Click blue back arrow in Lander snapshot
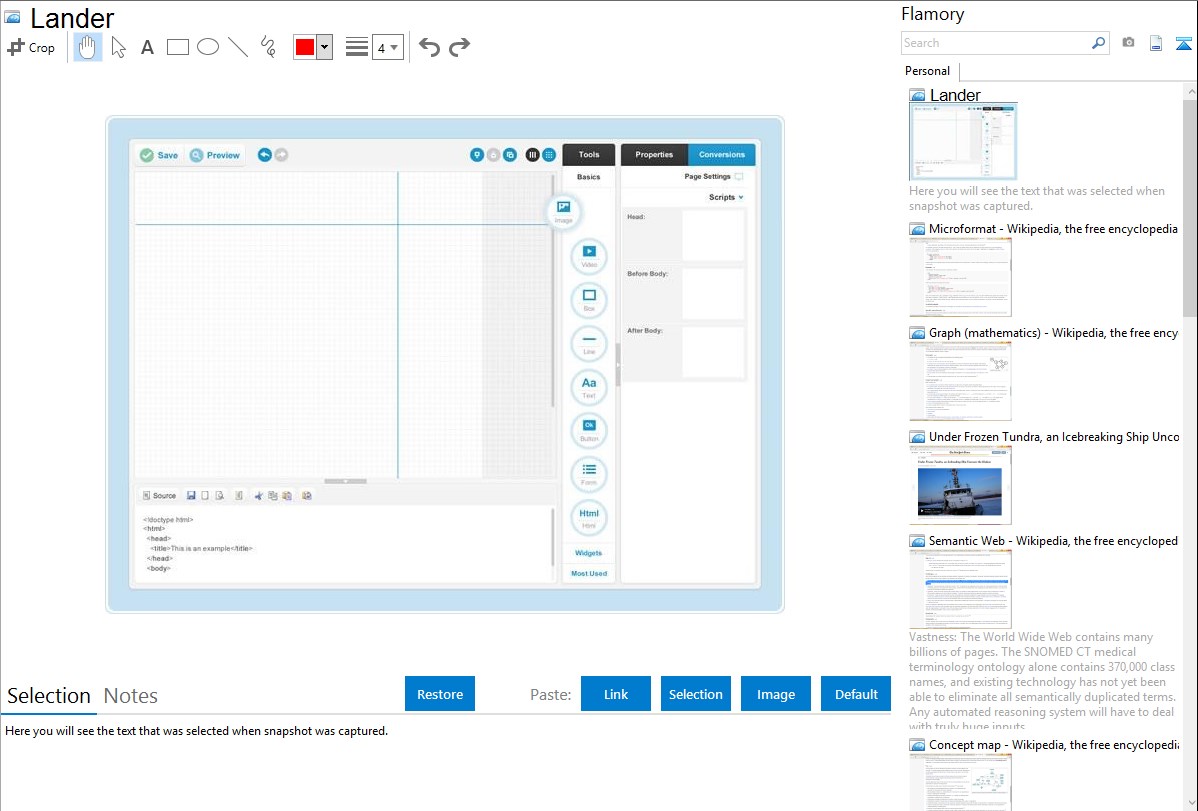 [x=264, y=154]
